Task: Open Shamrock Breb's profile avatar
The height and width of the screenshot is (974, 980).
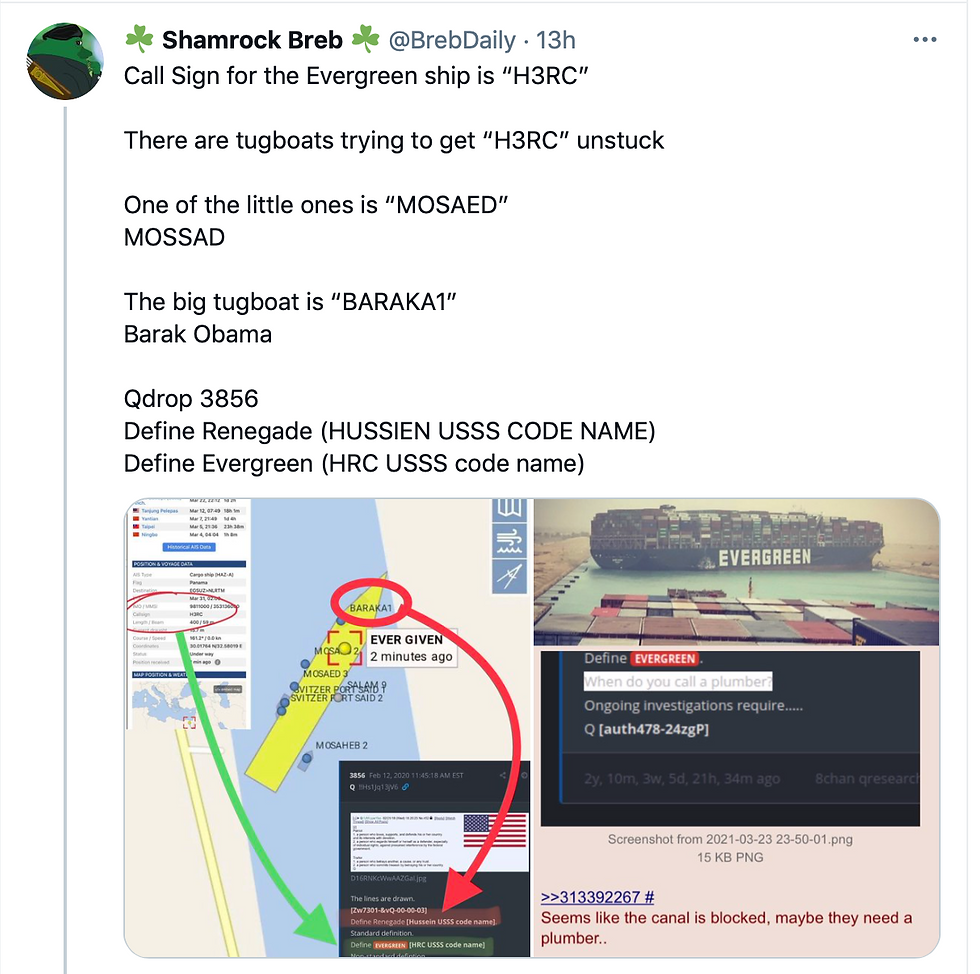Action: point(65,61)
